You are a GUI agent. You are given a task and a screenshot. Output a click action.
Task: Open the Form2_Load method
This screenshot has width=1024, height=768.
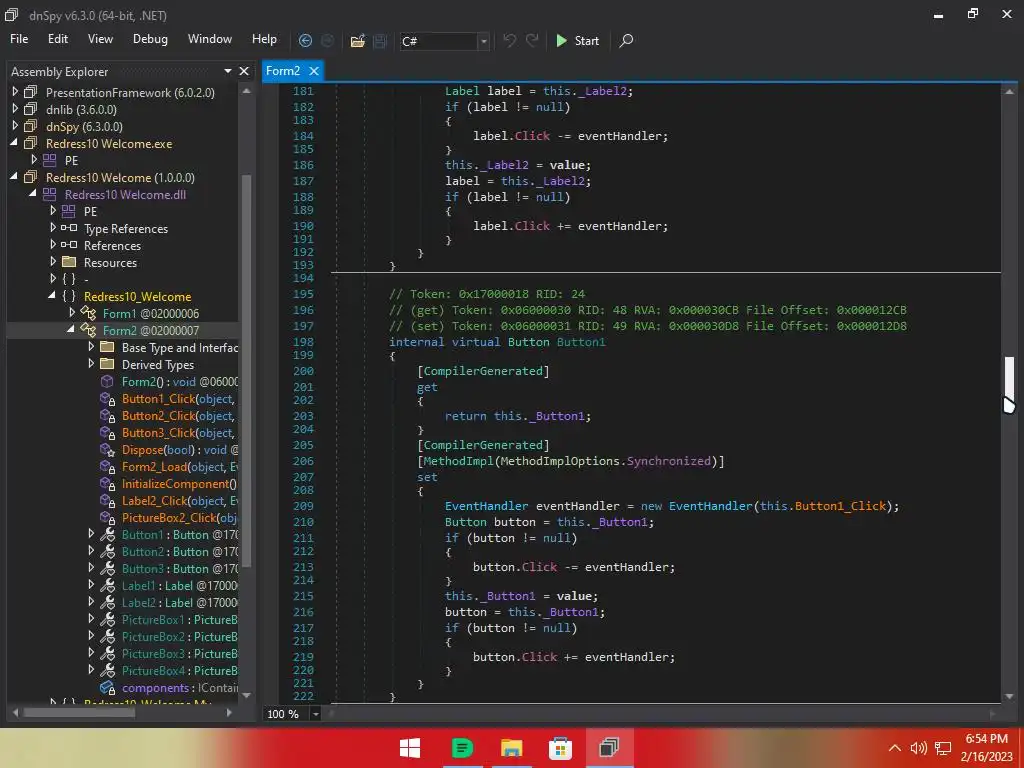(x=180, y=466)
